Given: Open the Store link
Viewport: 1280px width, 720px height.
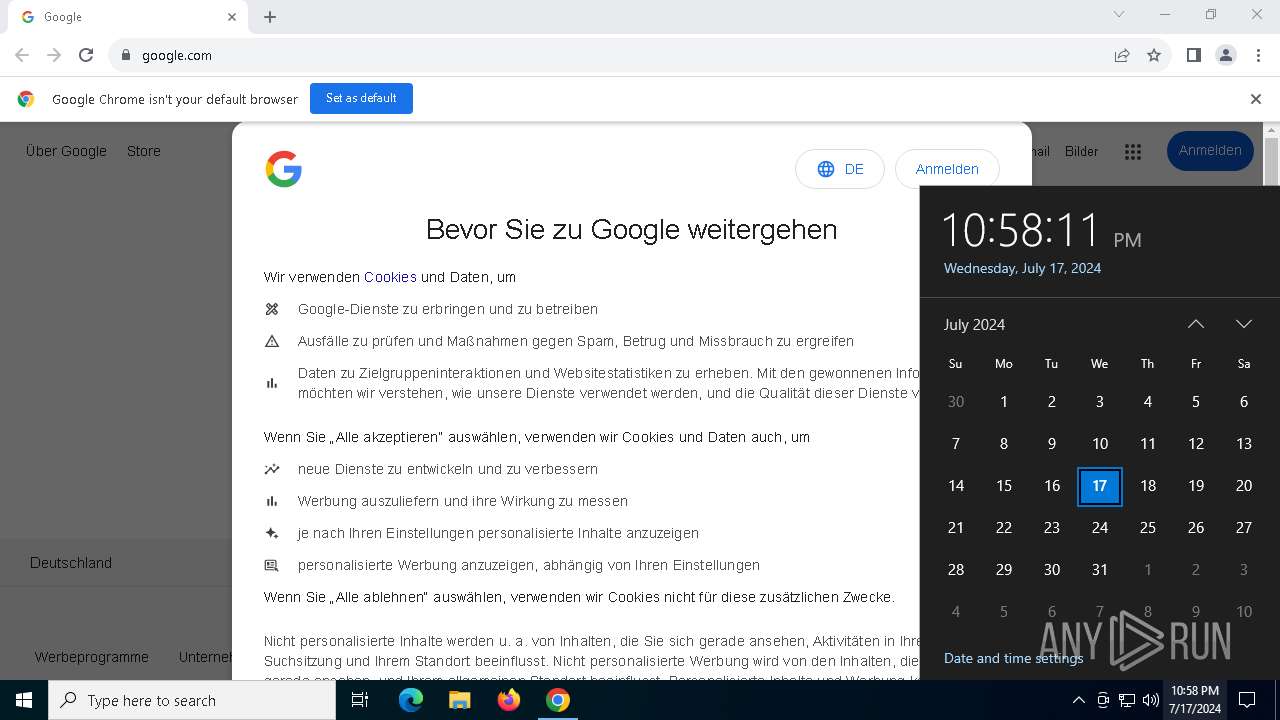Looking at the screenshot, I should point(143,151).
